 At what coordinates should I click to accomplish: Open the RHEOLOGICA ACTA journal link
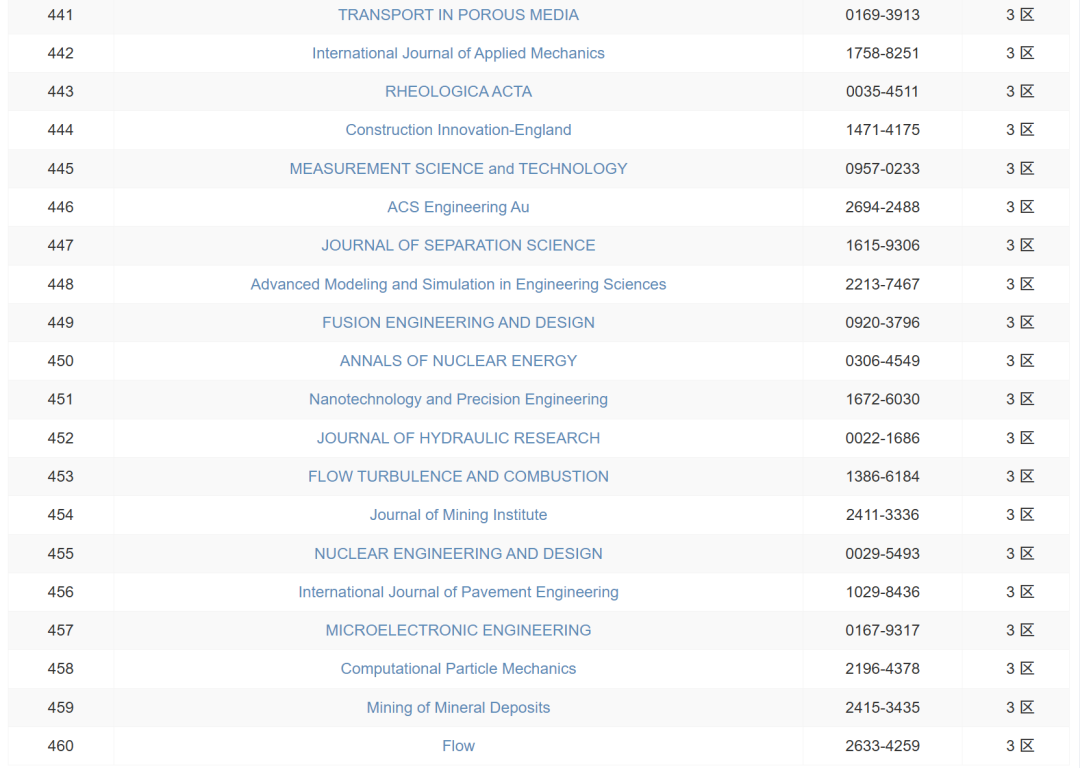click(x=458, y=92)
